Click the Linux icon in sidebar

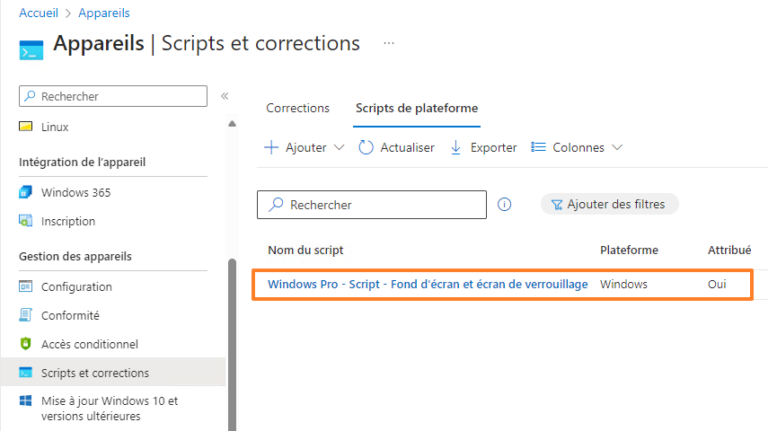(26, 127)
